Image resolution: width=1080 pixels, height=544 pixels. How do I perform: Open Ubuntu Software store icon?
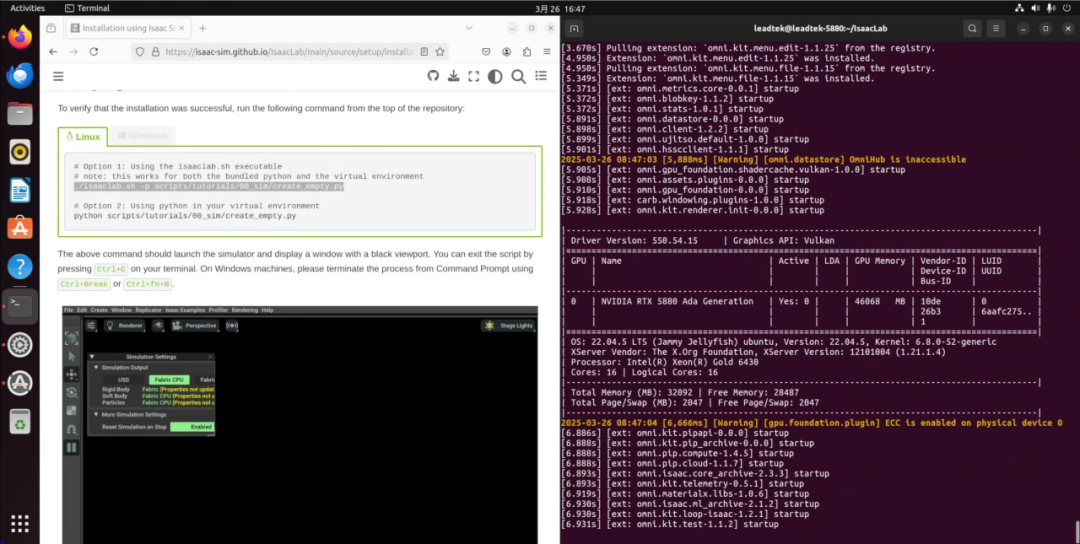click(20, 228)
